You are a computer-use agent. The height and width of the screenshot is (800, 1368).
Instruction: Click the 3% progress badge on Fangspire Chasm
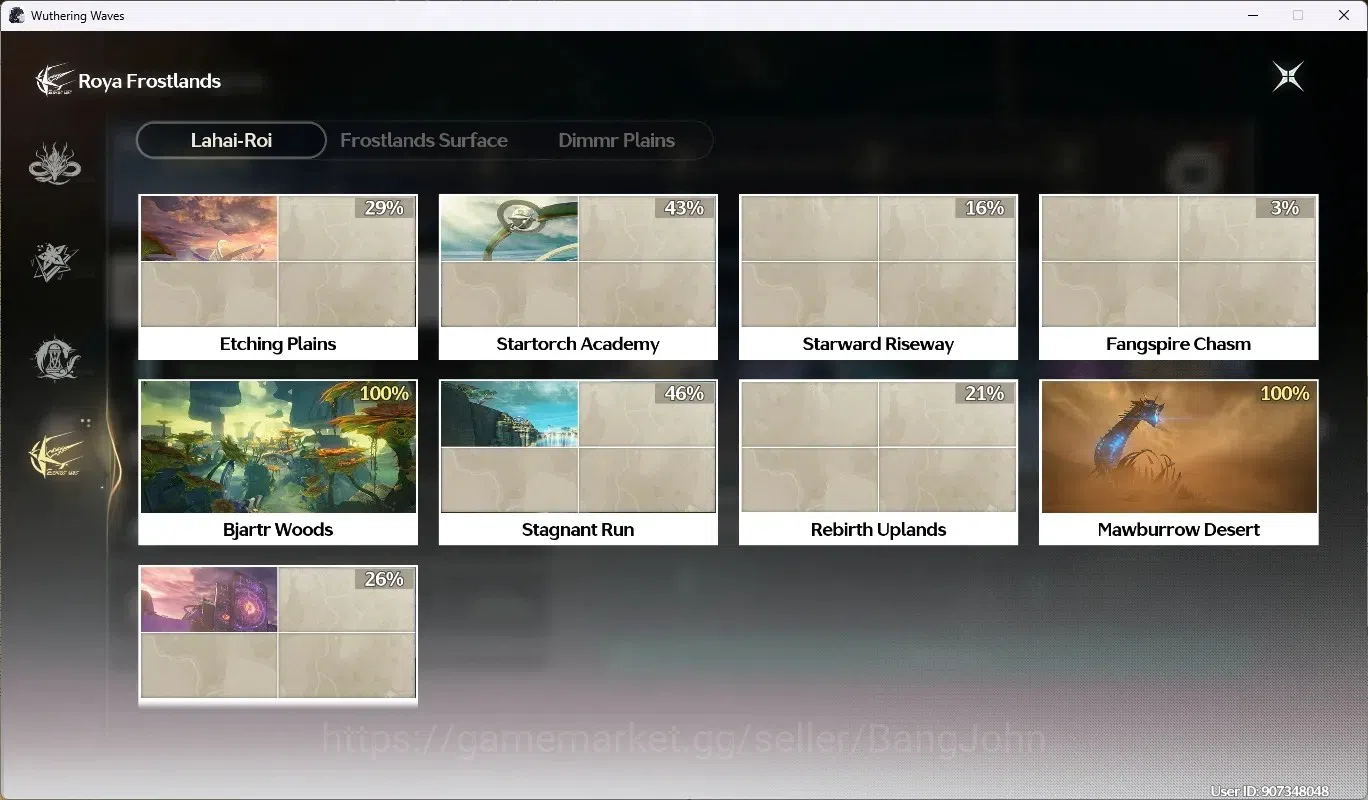coord(1285,208)
